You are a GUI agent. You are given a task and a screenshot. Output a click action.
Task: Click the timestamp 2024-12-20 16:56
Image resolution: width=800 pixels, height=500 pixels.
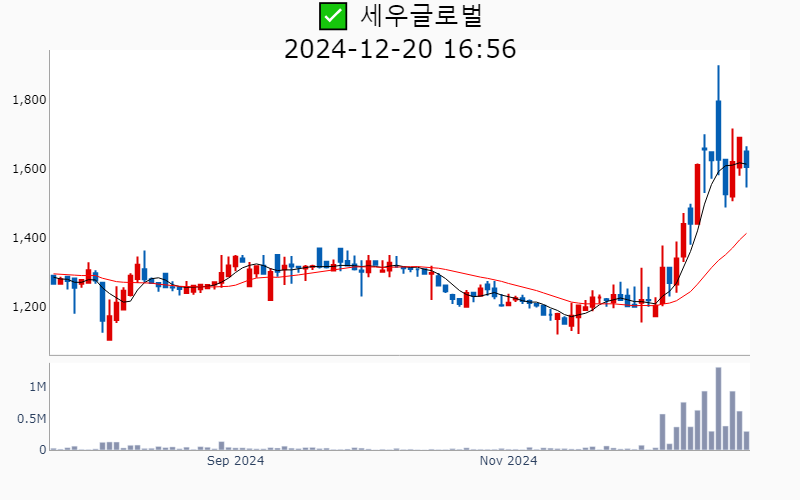(x=400, y=49)
